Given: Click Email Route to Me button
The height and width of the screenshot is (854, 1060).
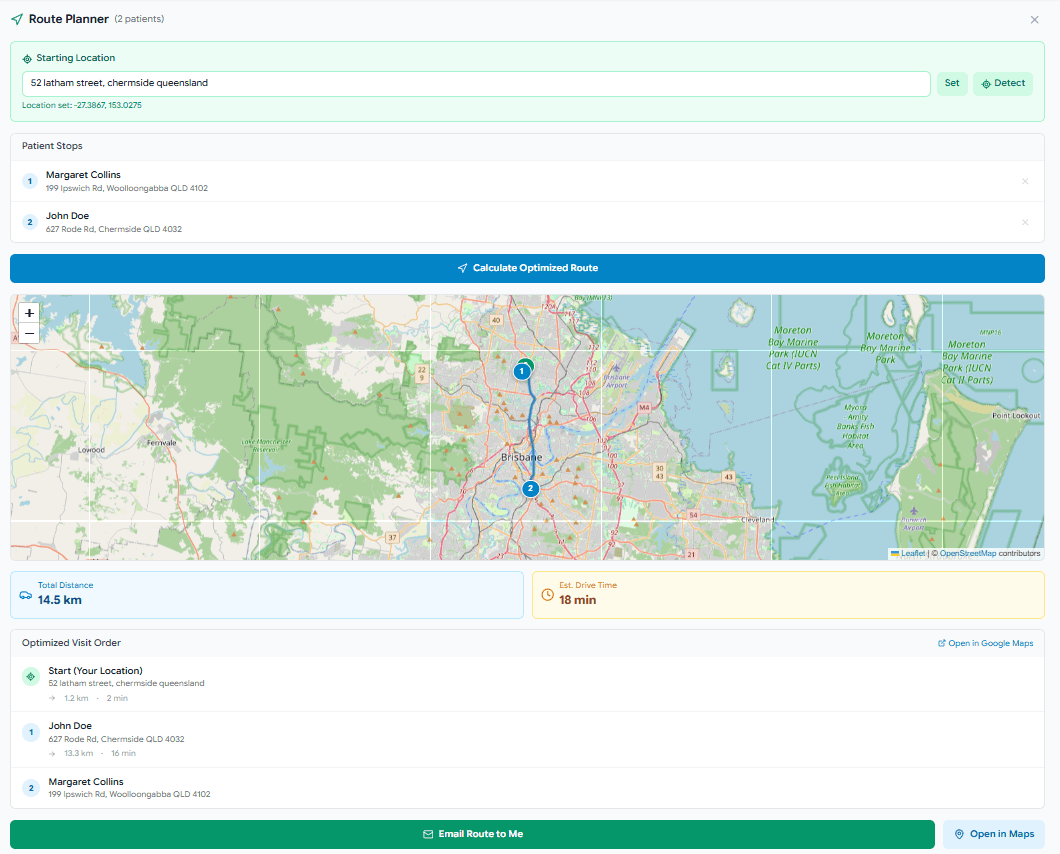Looking at the screenshot, I should click(x=473, y=834).
